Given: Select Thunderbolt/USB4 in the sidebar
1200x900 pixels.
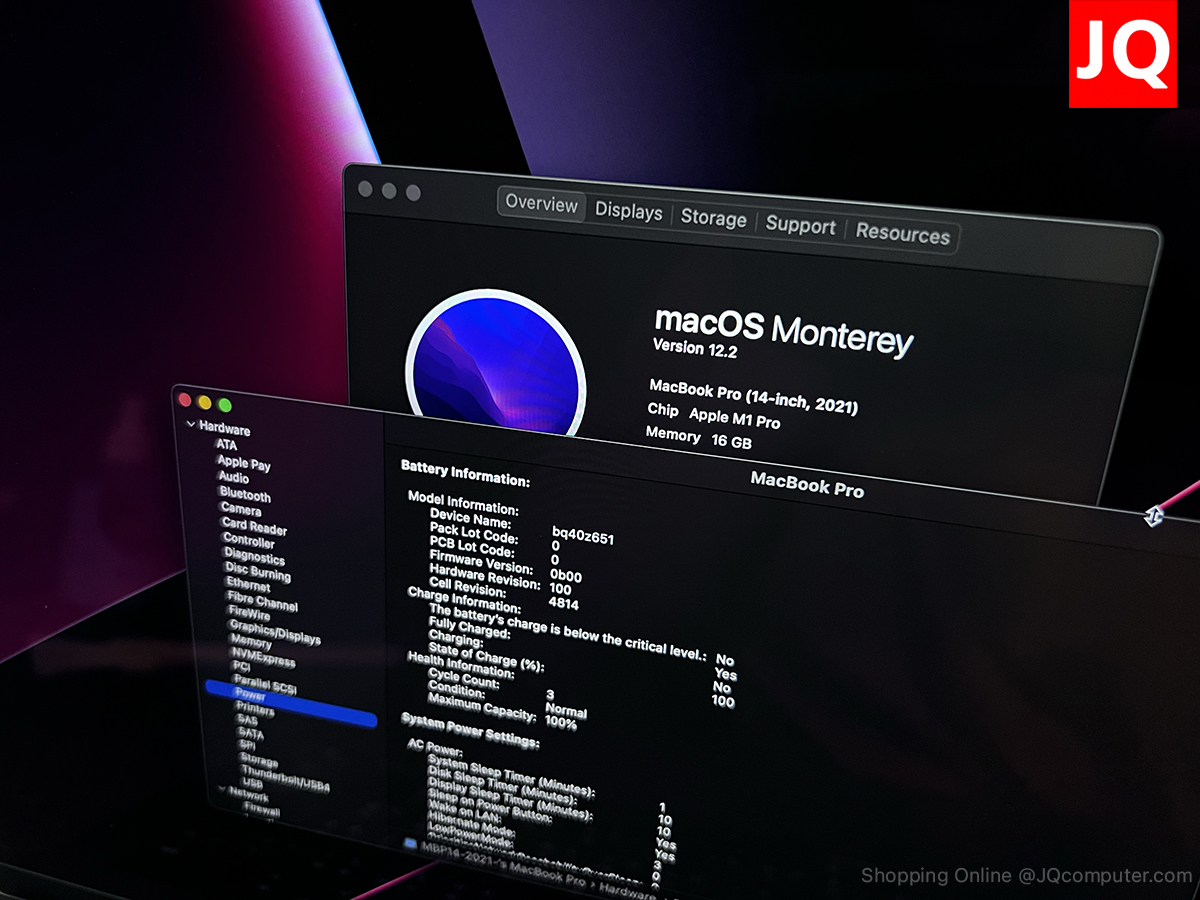Looking at the screenshot, I should pos(286,780).
